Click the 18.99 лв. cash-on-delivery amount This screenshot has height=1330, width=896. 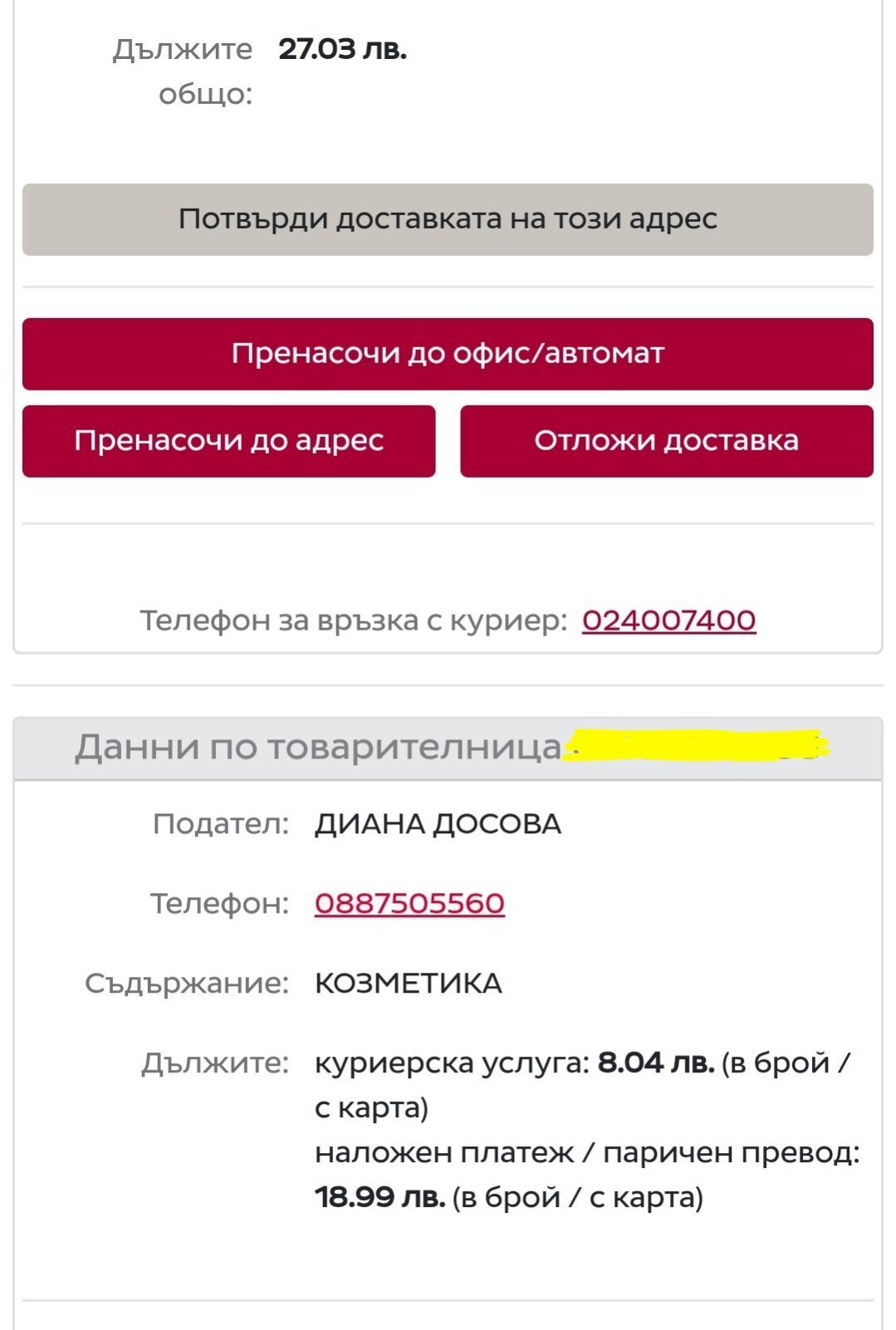click(379, 1197)
